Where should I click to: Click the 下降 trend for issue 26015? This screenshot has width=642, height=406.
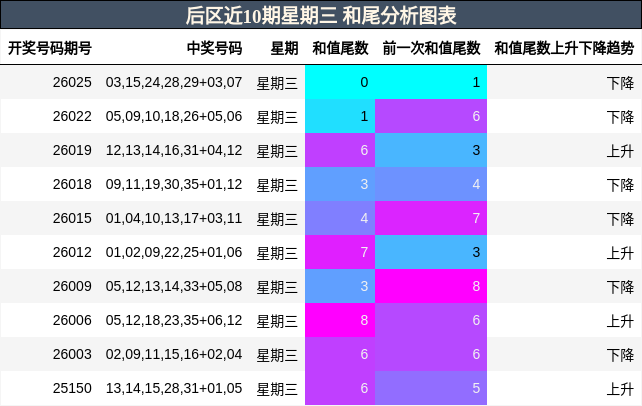(620, 219)
